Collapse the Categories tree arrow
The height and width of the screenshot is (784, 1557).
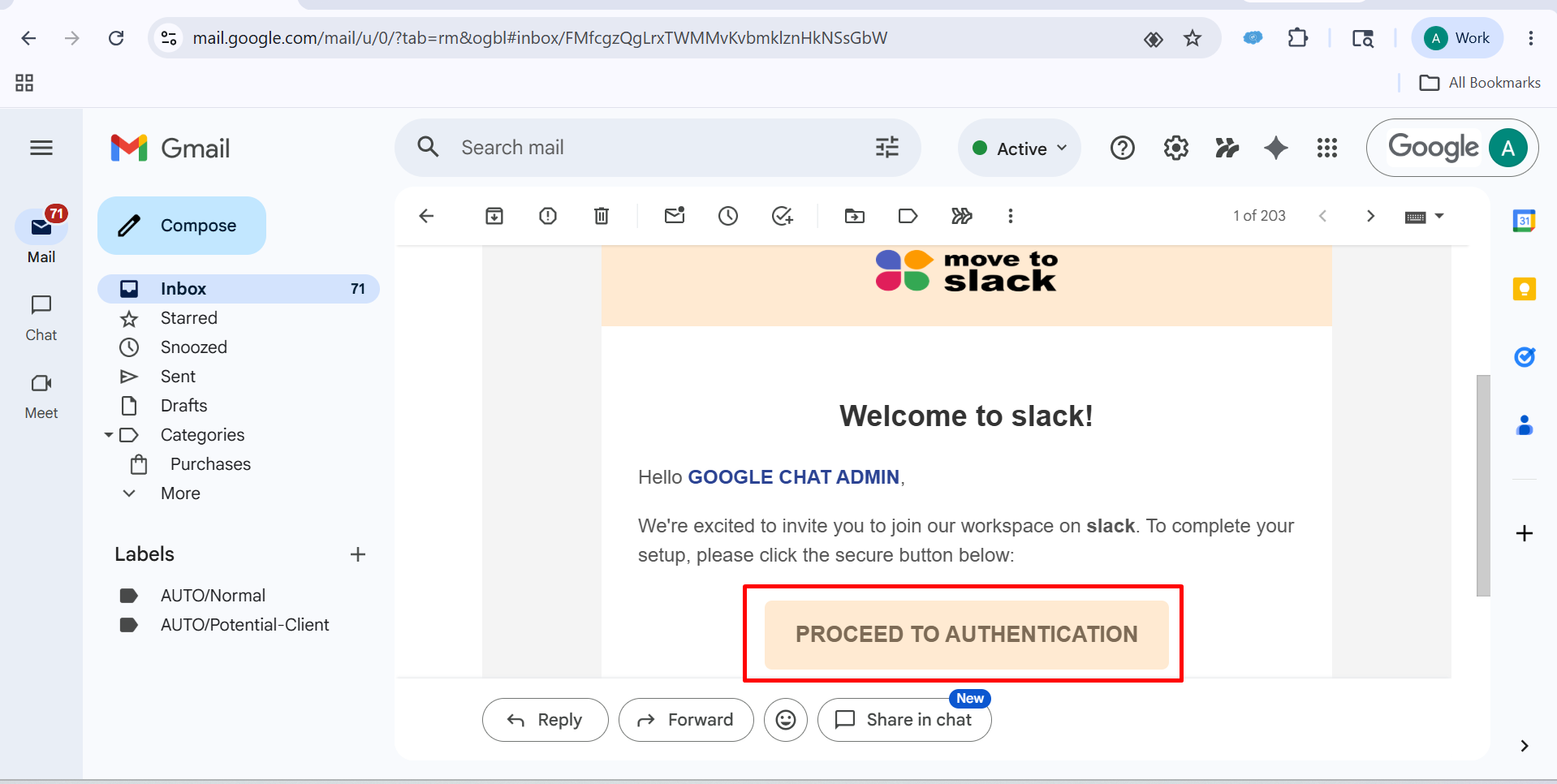click(x=109, y=435)
